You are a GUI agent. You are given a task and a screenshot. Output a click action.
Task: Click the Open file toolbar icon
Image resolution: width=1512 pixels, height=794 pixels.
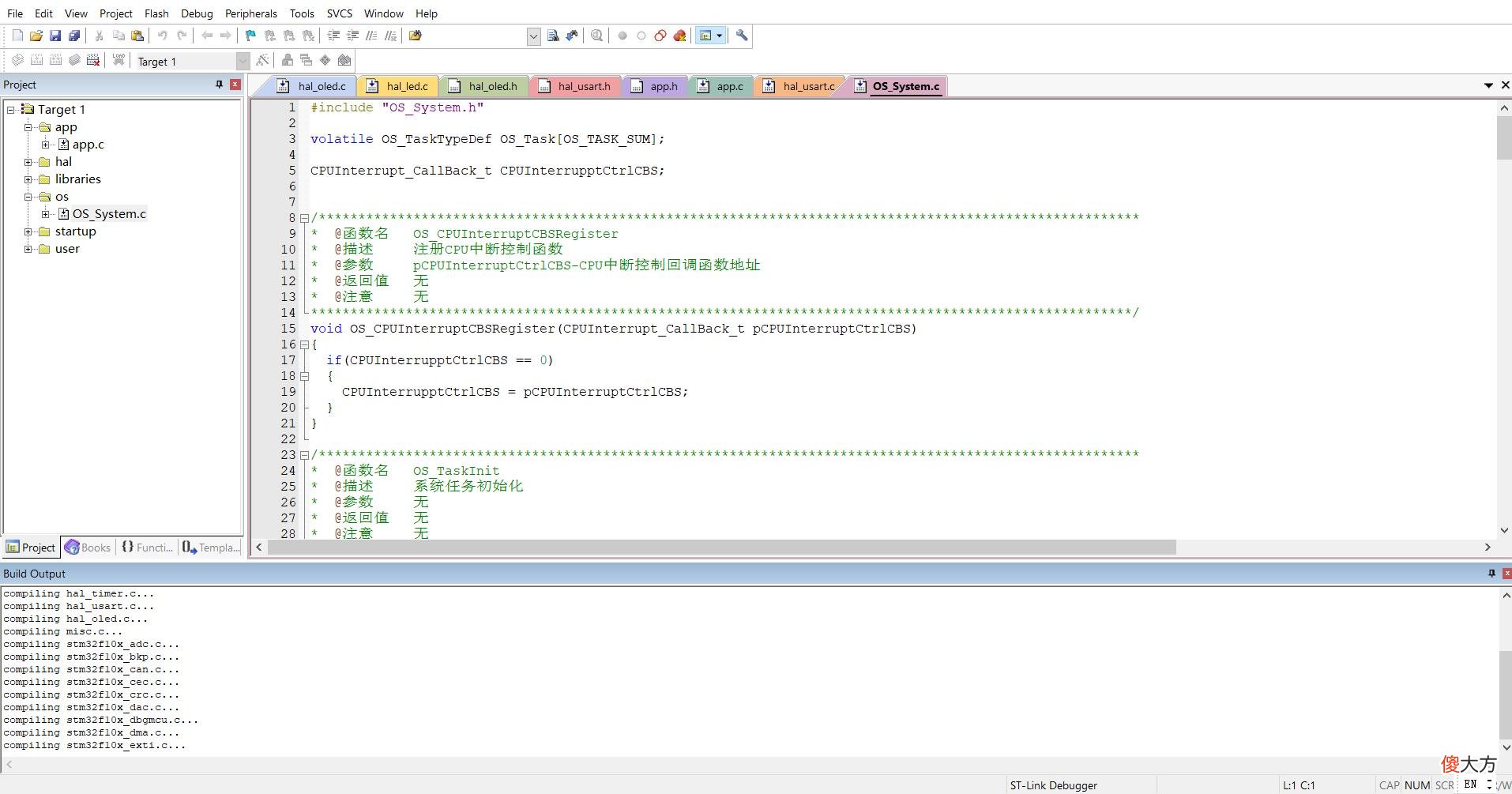[x=36, y=36]
